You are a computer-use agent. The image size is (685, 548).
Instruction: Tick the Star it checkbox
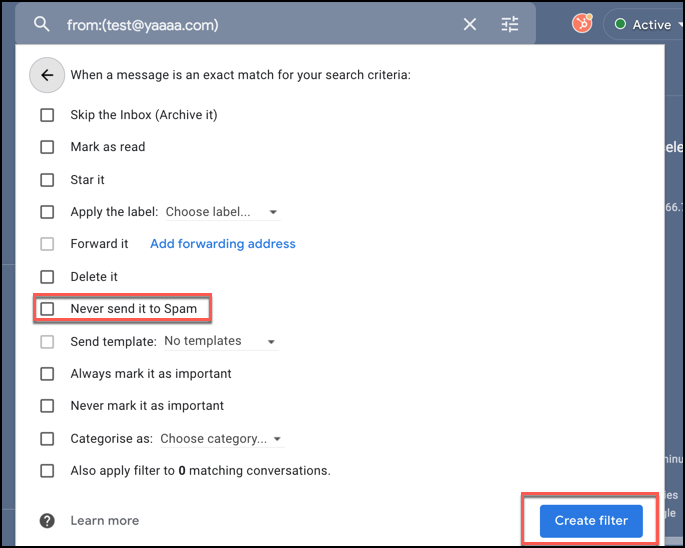[47, 180]
